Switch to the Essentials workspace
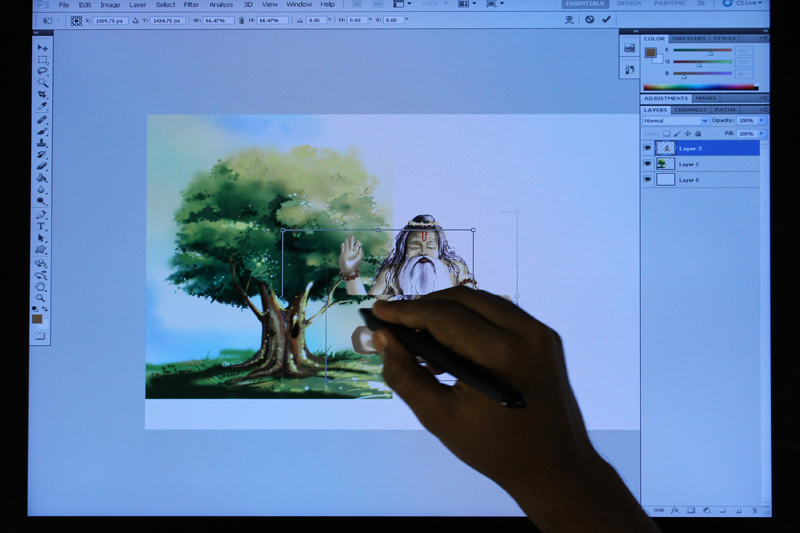Screen dimensions: 800x533 pos(585,4)
